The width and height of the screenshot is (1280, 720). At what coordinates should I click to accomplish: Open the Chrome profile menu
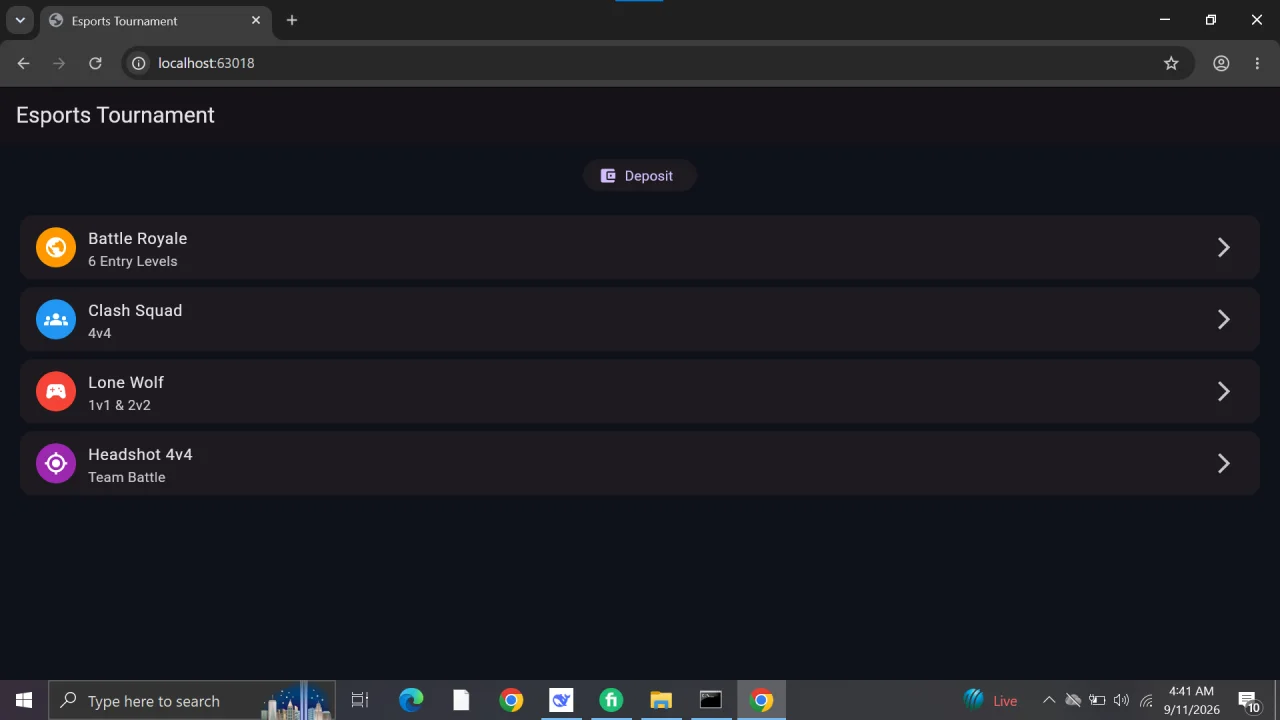click(x=1221, y=63)
